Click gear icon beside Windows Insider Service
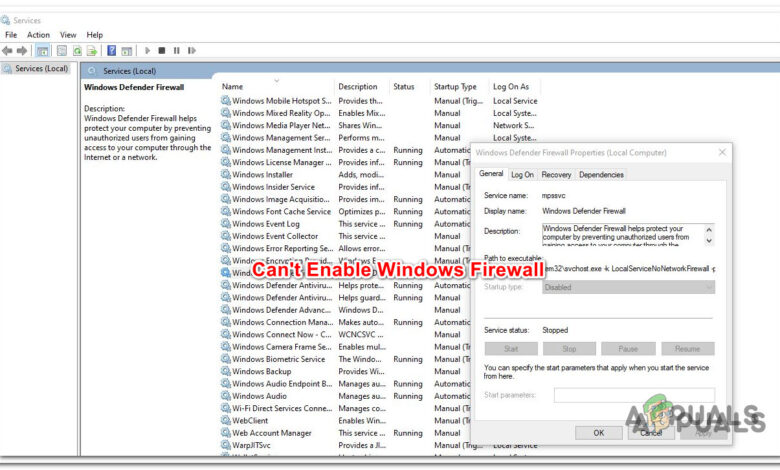Viewport: 780px width, 470px height. coord(226,187)
